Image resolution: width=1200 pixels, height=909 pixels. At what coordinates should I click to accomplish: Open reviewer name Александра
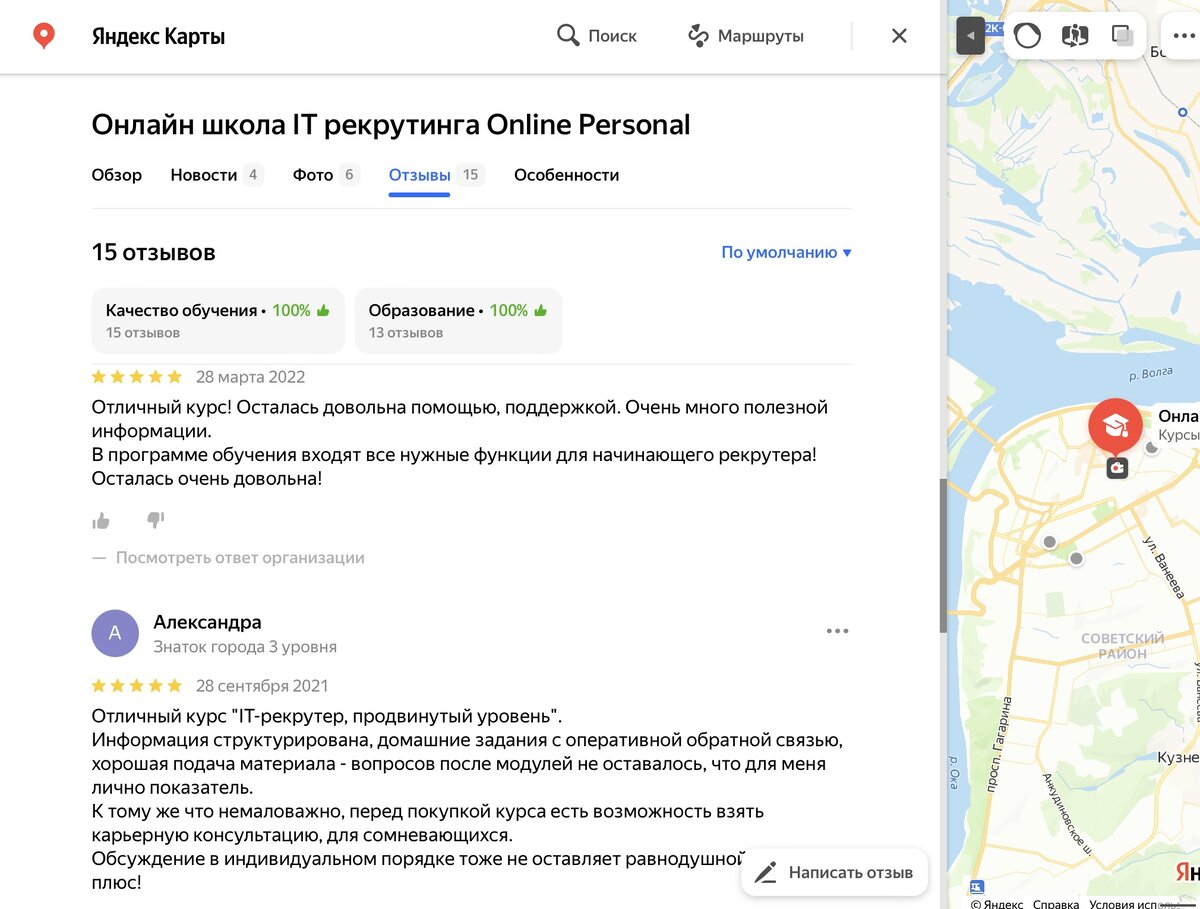pyautogui.click(x=207, y=622)
